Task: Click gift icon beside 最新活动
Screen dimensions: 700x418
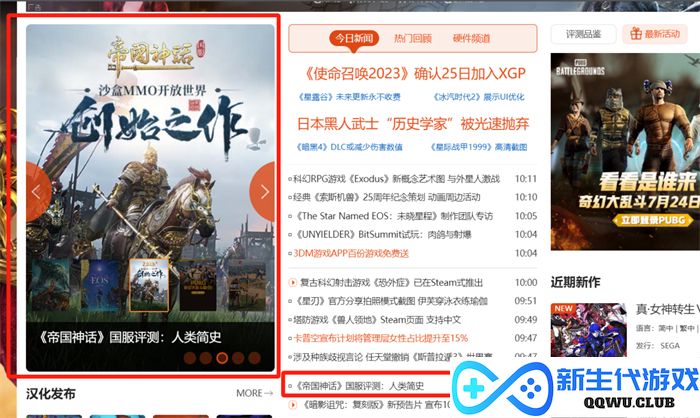Action: (636, 33)
